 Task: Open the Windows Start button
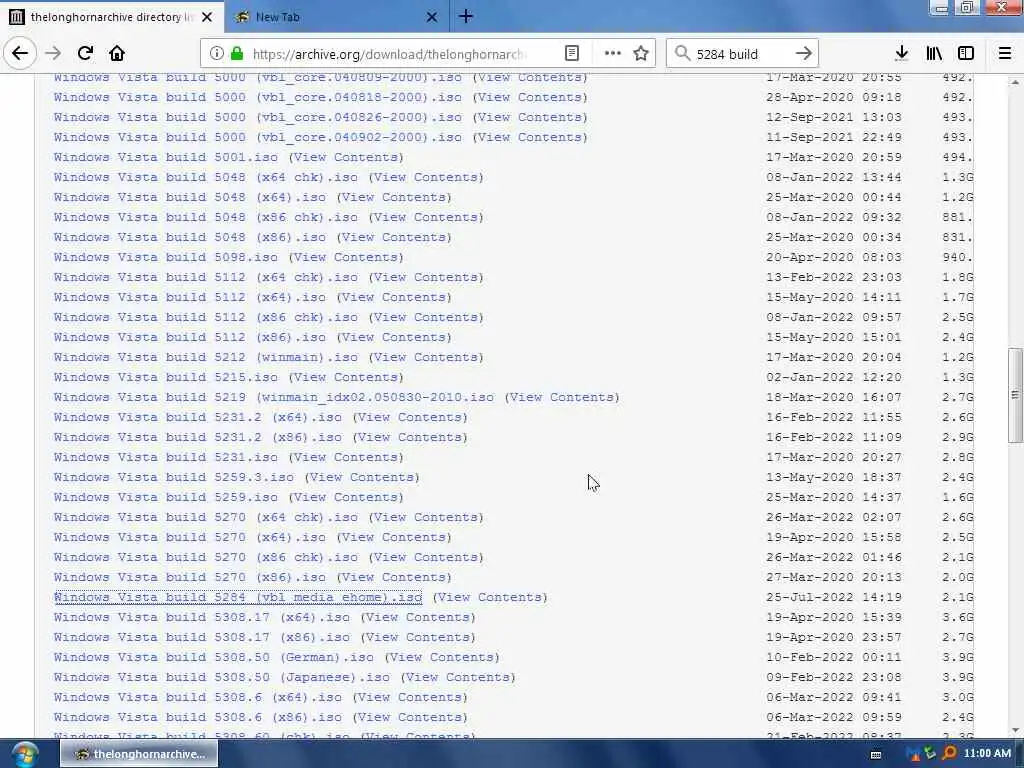(24, 754)
